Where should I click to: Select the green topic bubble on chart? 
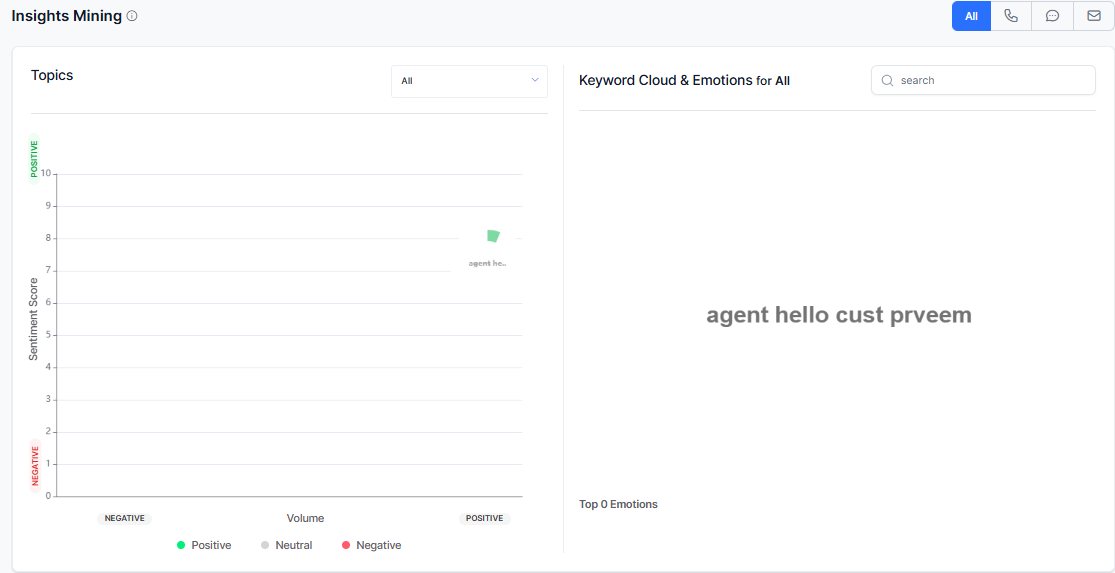493,236
